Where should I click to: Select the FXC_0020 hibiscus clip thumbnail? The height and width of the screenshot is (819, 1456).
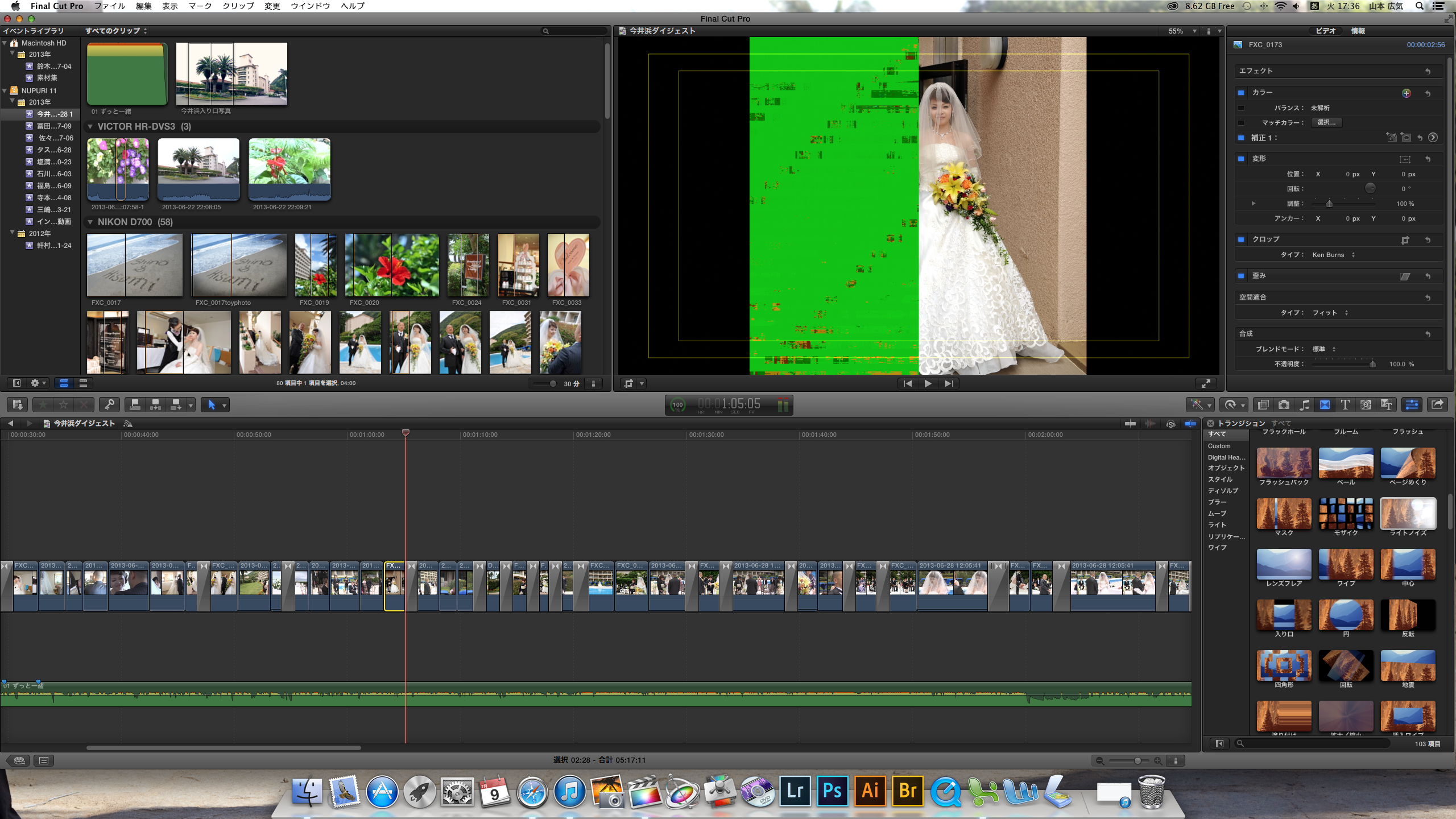click(x=392, y=265)
